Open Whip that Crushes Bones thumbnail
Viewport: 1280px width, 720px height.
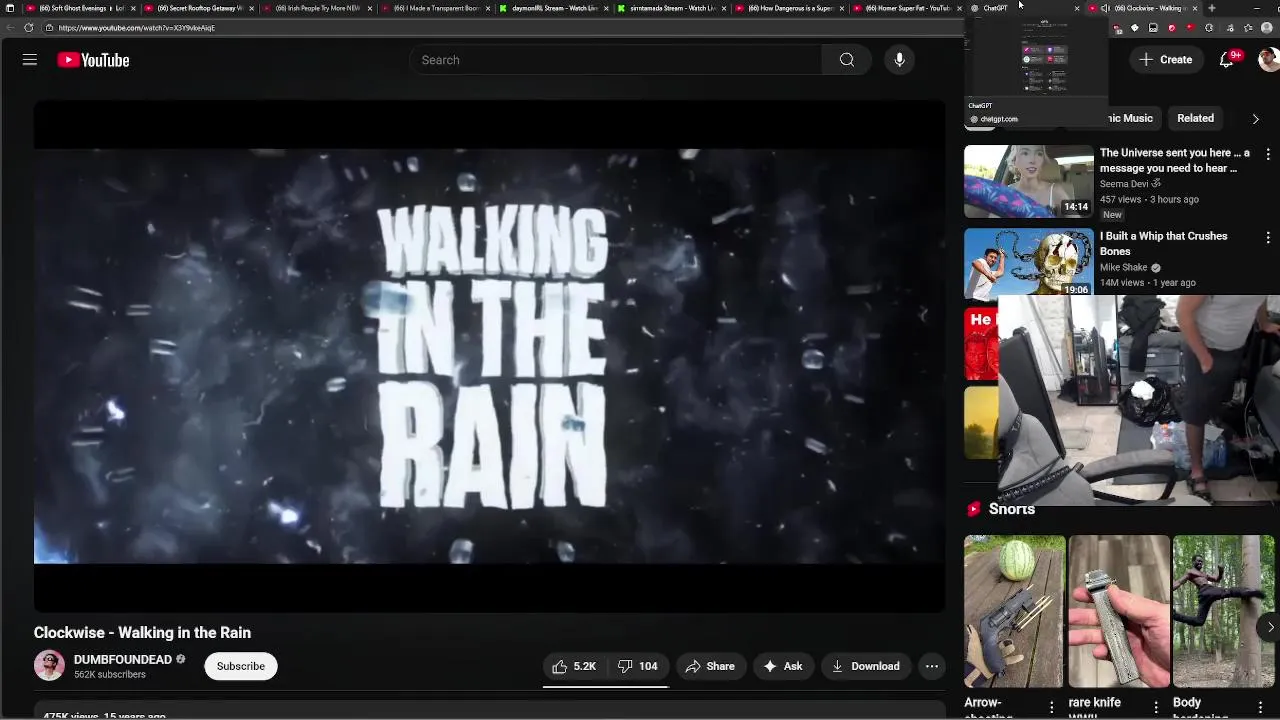pyautogui.click(x=1029, y=263)
